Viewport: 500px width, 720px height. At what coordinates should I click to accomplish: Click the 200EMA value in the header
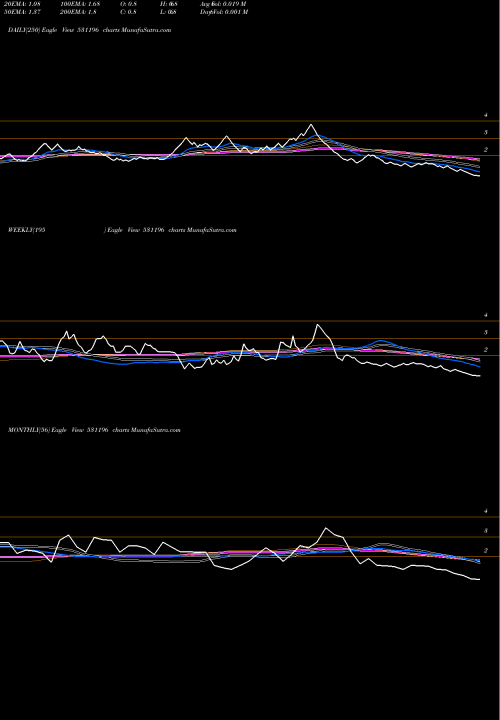tap(78, 12)
